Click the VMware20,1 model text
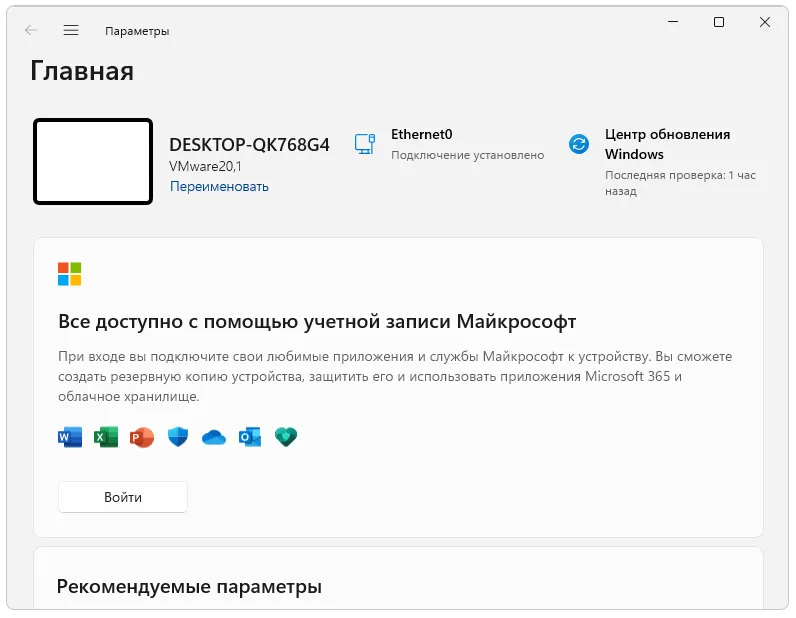796x618 pixels. click(205, 166)
